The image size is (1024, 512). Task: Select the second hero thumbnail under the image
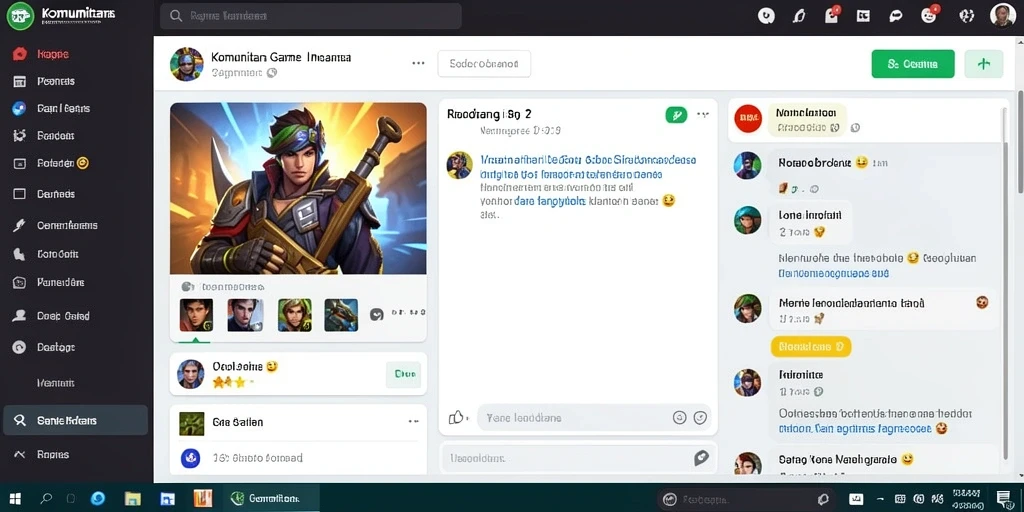pyautogui.click(x=245, y=315)
